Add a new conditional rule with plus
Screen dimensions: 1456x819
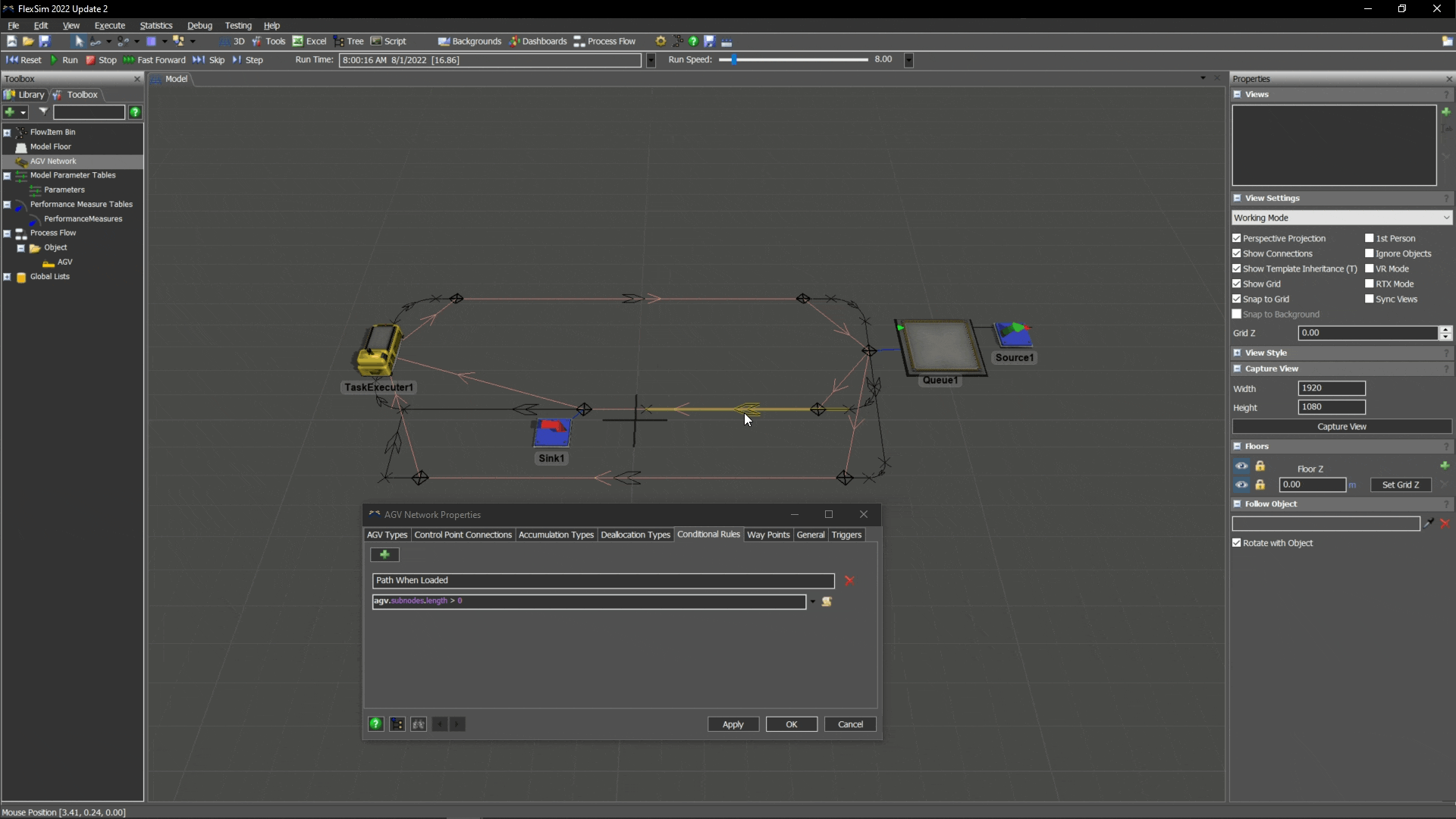384,555
